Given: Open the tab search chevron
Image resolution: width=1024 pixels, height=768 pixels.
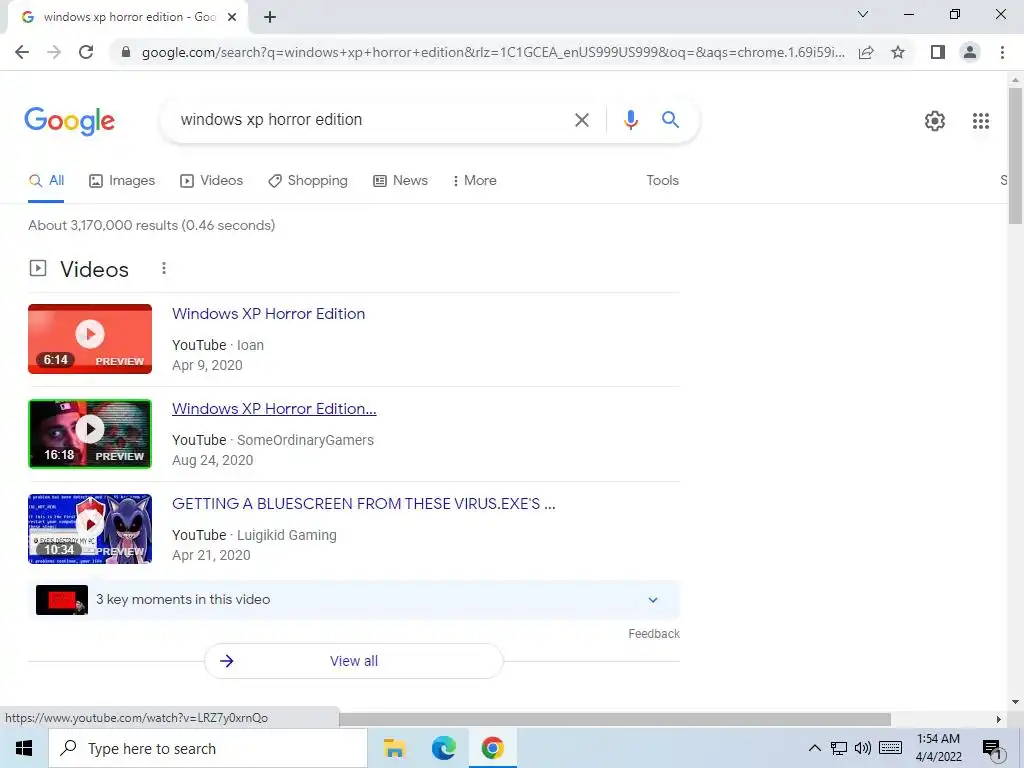Looking at the screenshot, I should tap(863, 14).
